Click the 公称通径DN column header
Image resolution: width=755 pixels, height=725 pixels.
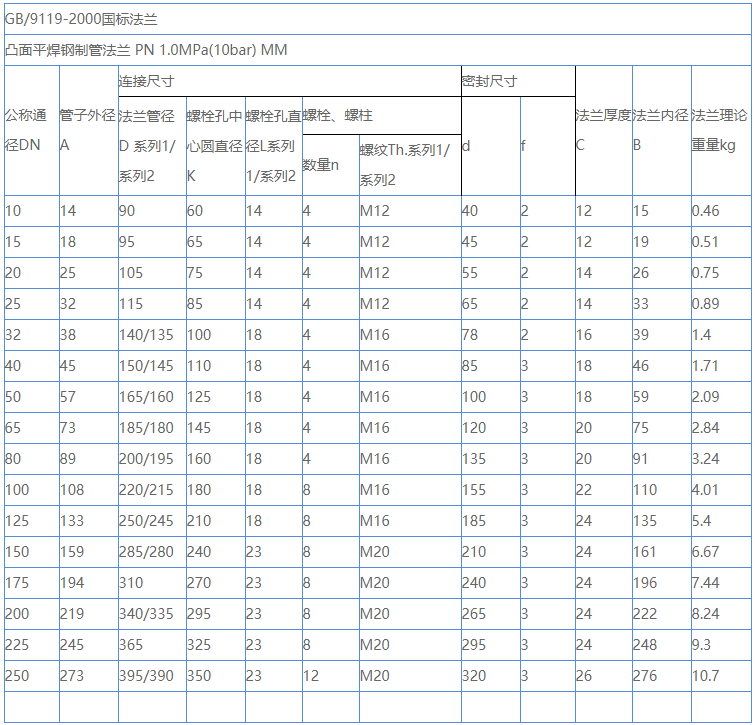pos(31,130)
